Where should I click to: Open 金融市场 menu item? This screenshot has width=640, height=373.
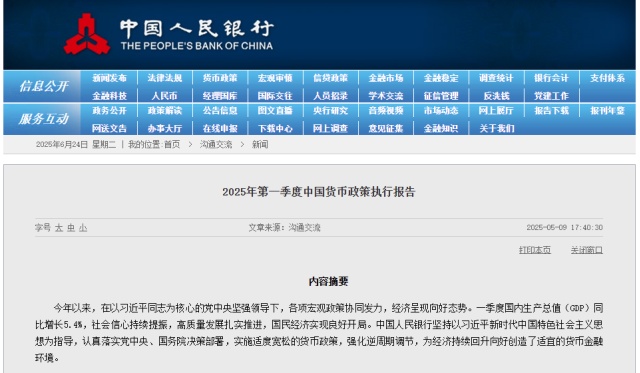(386, 78)
